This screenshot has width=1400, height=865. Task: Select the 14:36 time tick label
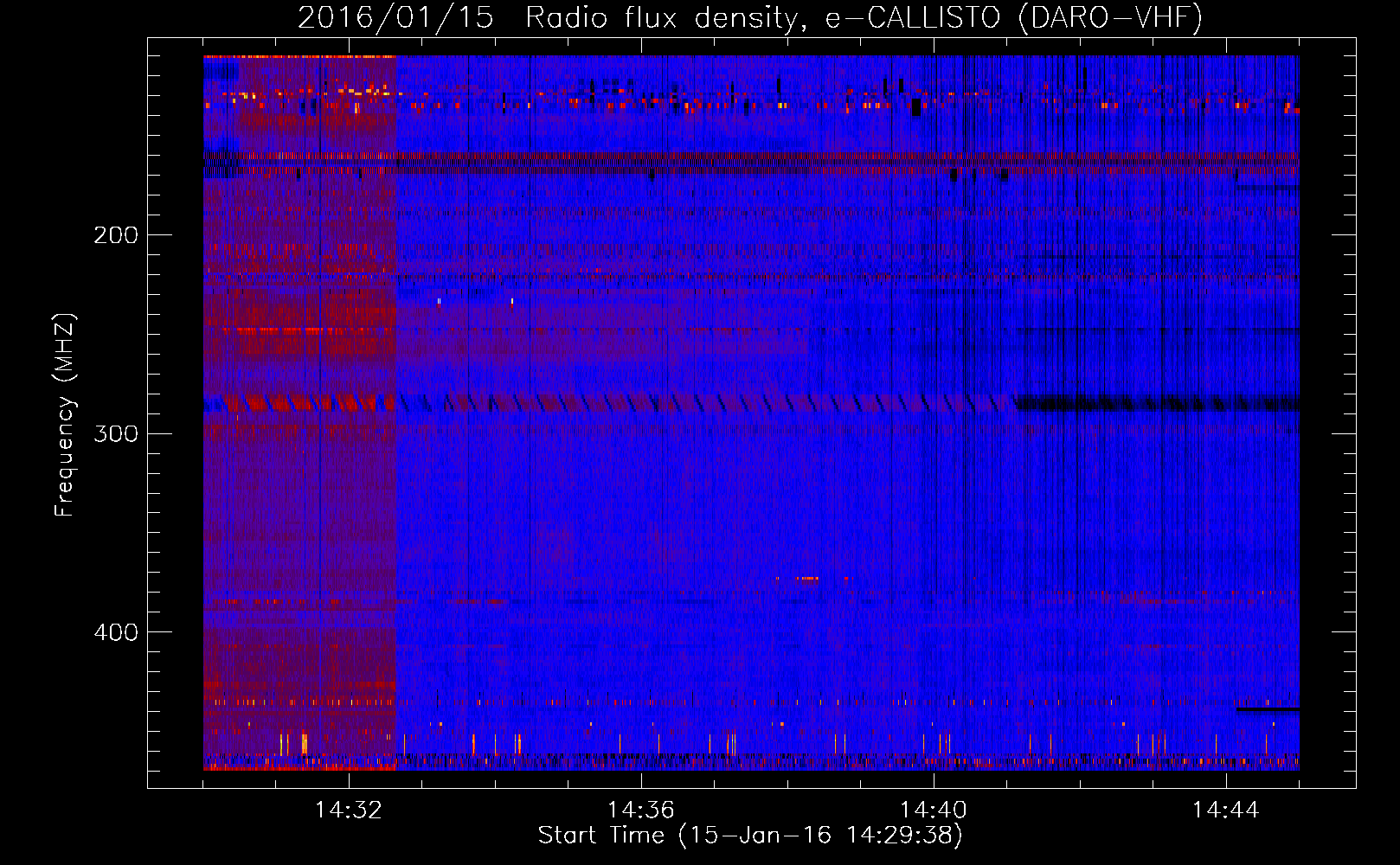pyautogui.click(x=641, y=811)
